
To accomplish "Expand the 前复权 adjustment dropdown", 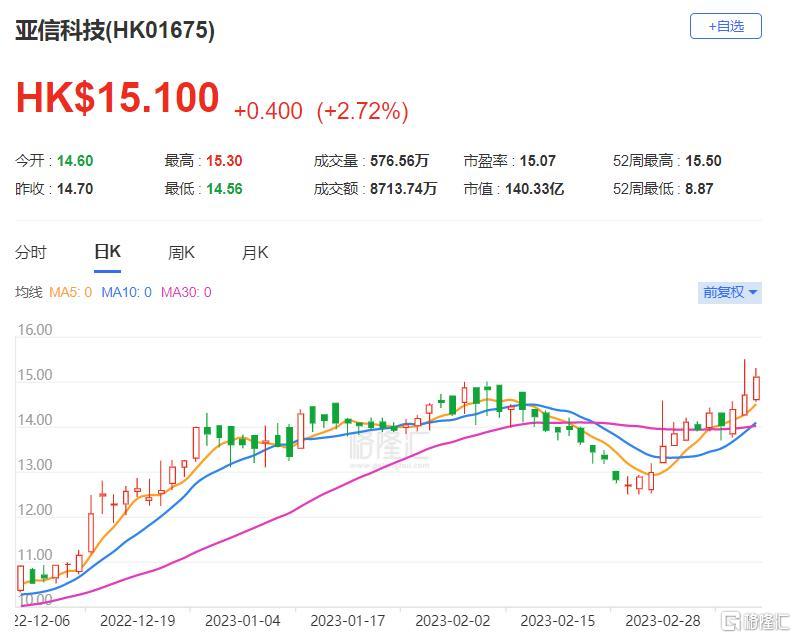I will [x=729, y=292].
